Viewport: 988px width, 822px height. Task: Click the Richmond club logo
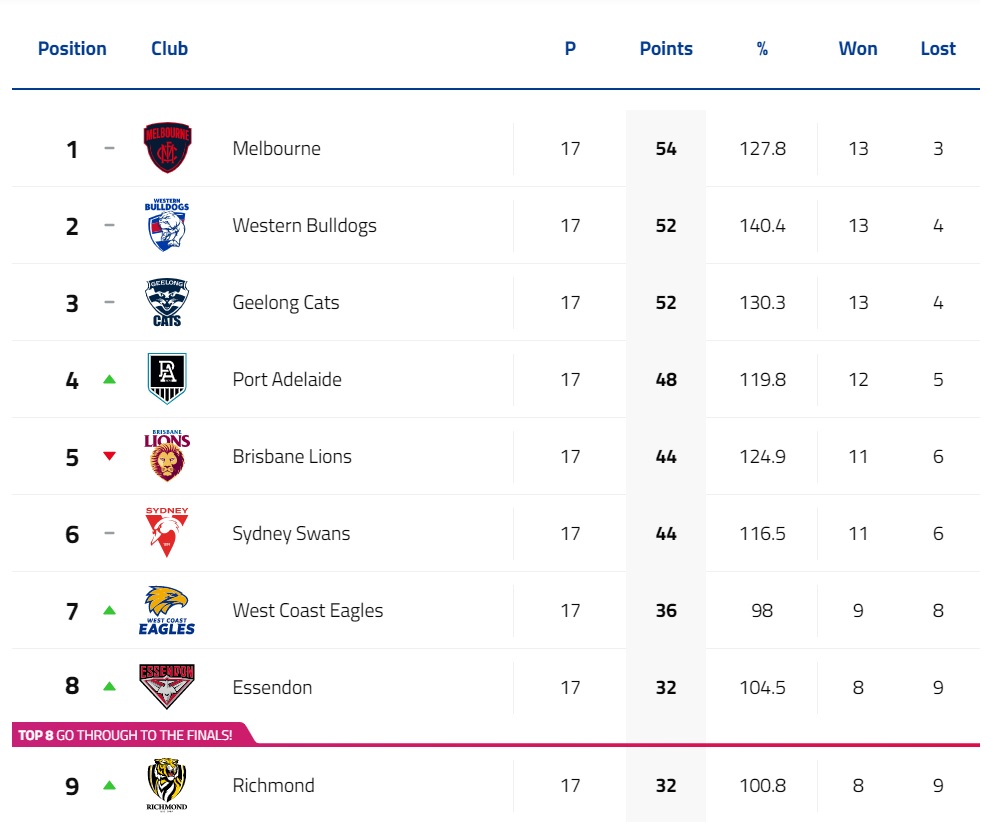167,785
